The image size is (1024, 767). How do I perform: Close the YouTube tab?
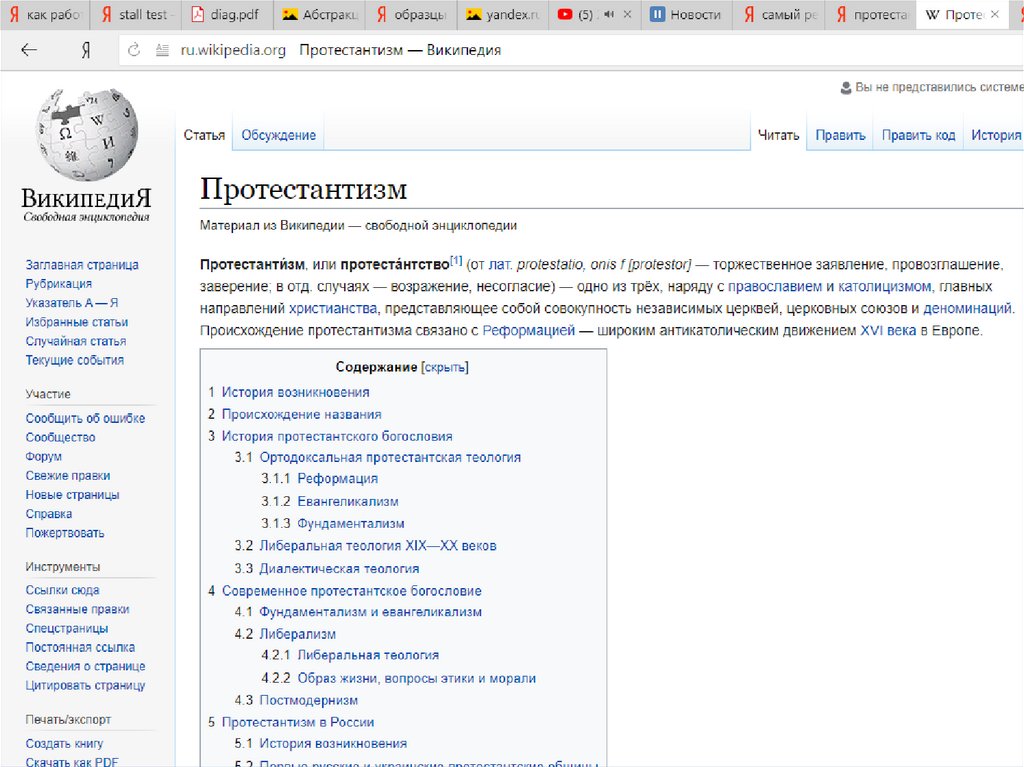(x=627, y=15)
